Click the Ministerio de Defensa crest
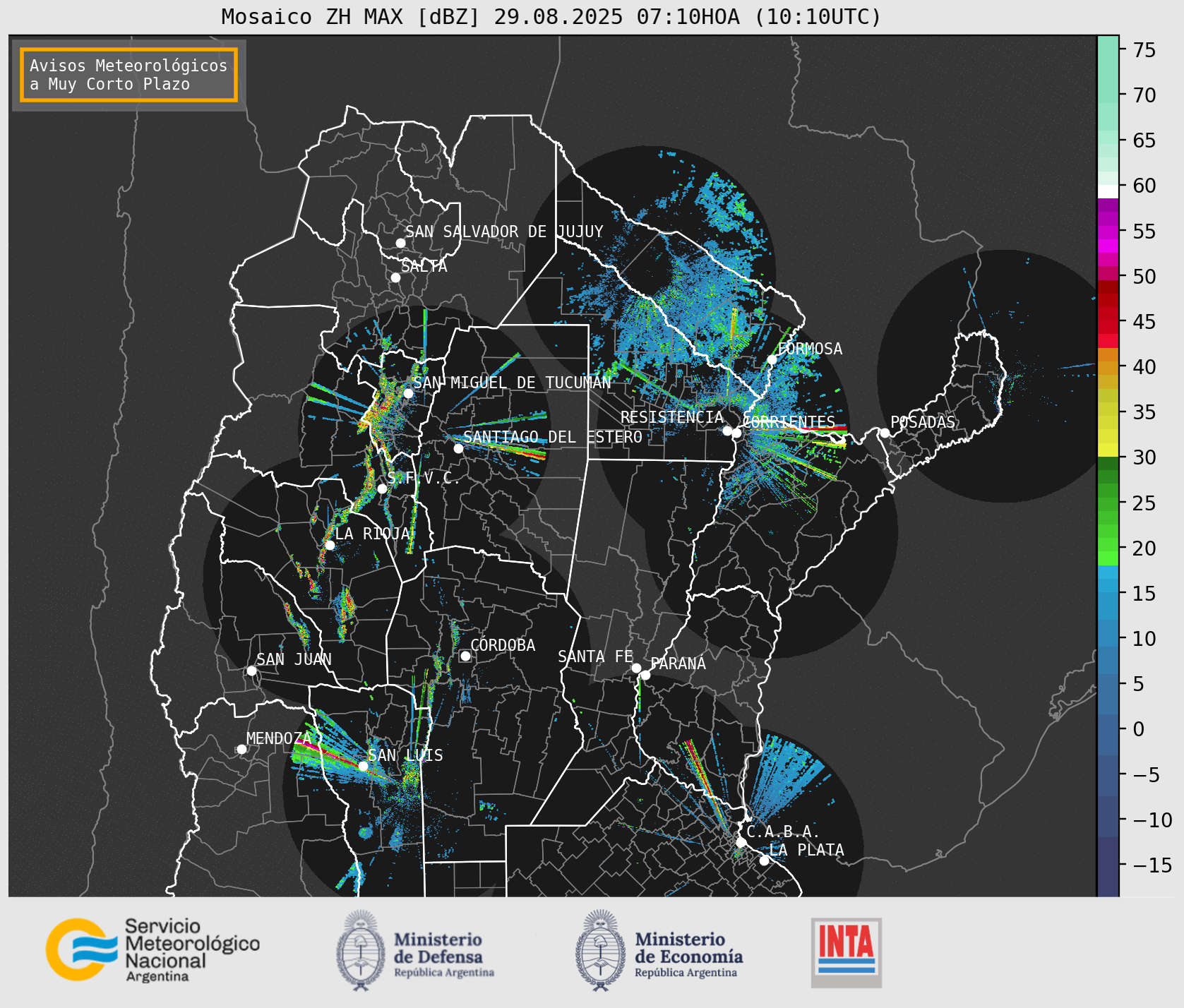Image resolution: width=1184 pixels, height=1008 pixels. 361,950
